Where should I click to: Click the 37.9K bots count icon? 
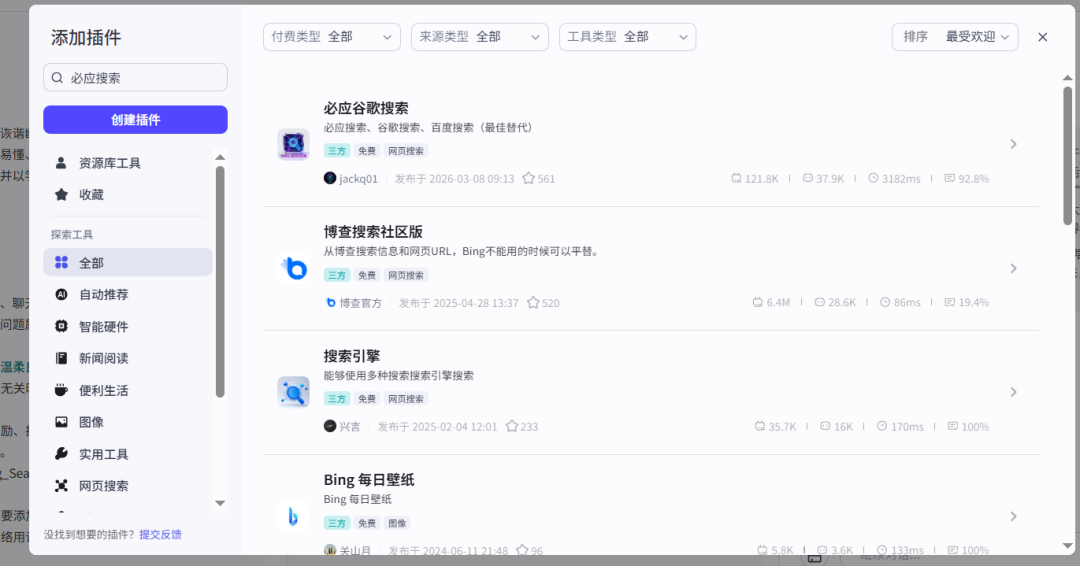coord(808,178)
